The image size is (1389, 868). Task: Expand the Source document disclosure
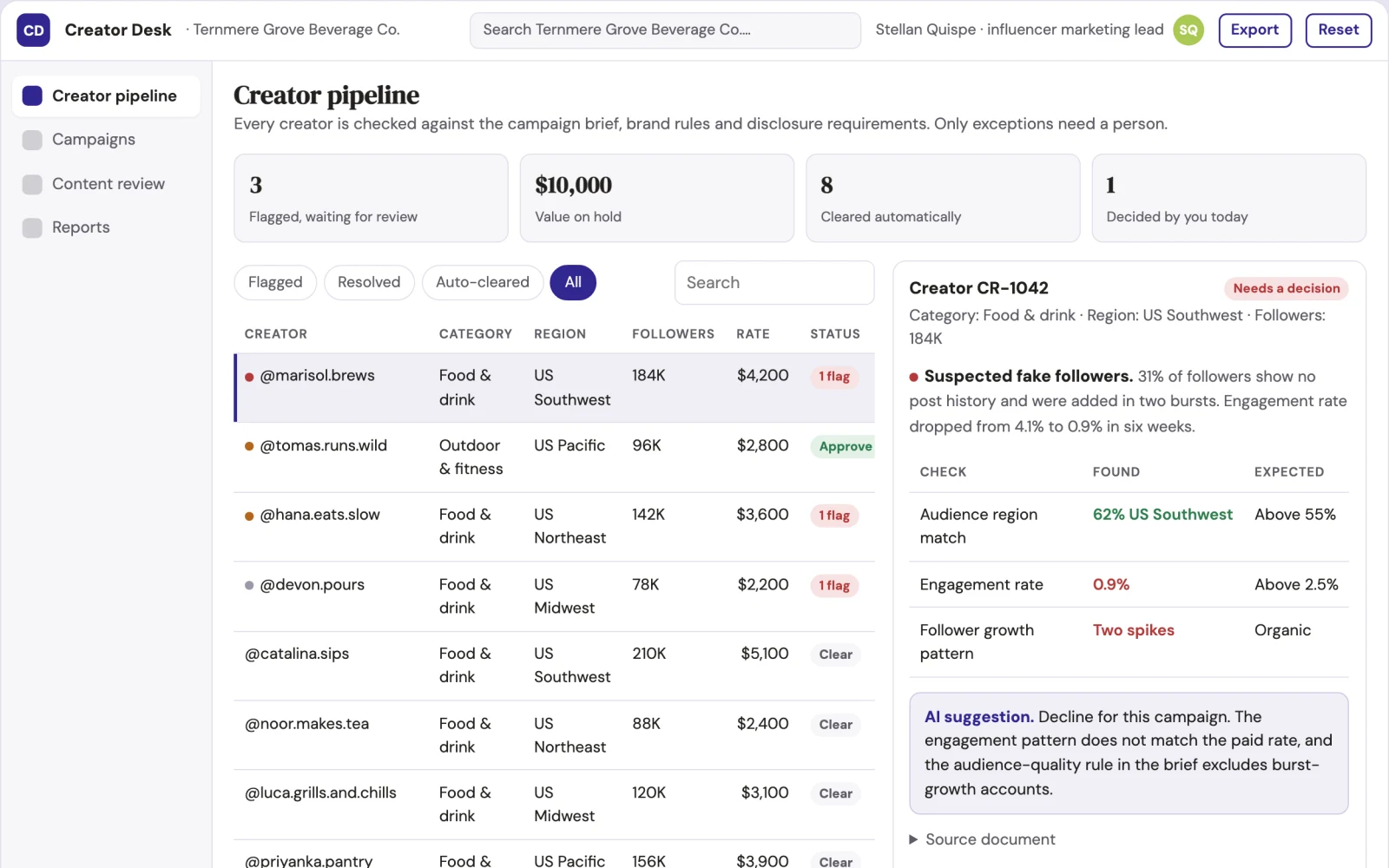coord(982,839)
